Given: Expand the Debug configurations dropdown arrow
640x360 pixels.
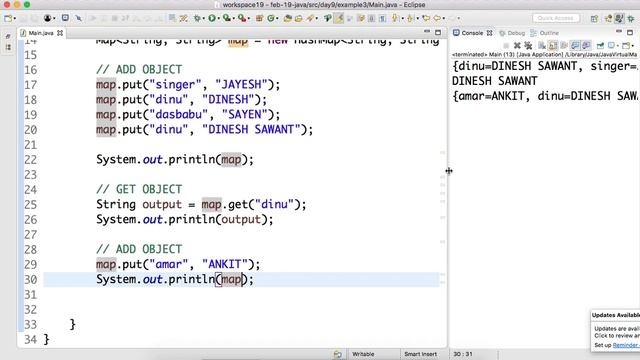Looking at the screenshot, I should [203, 18].
